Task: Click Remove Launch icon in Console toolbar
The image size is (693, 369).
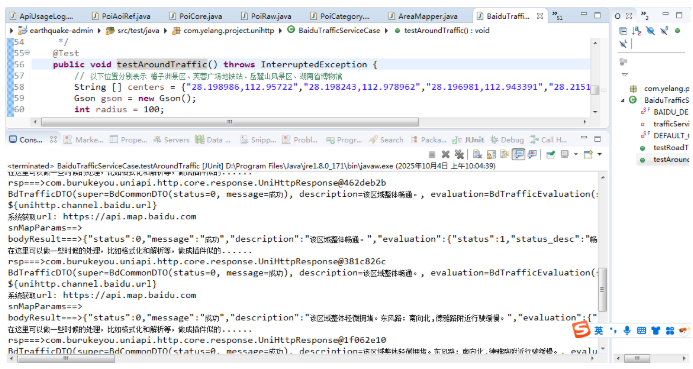Action: 446,154
